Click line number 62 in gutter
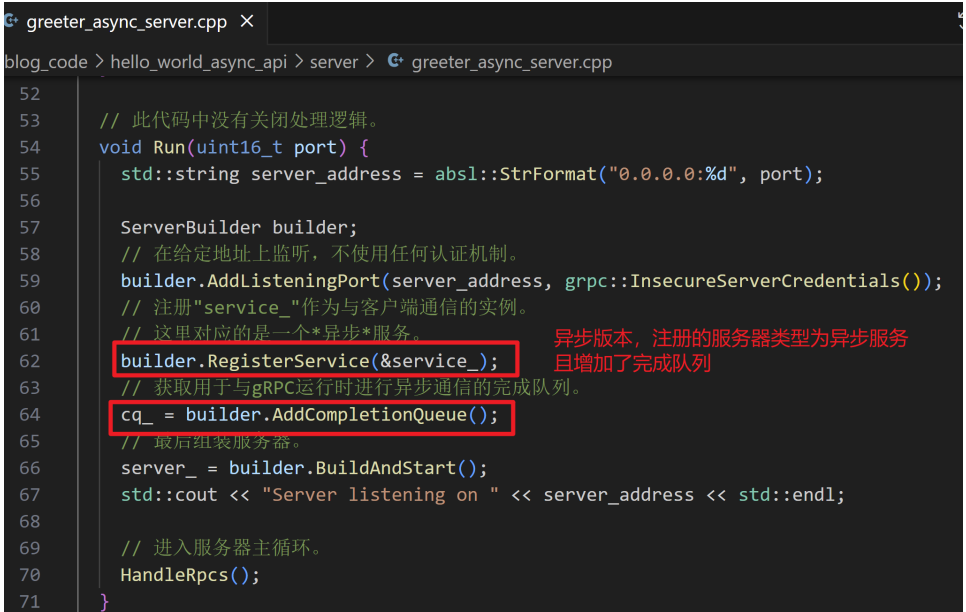The image size is (966, 612). click(x=30, y=361)
